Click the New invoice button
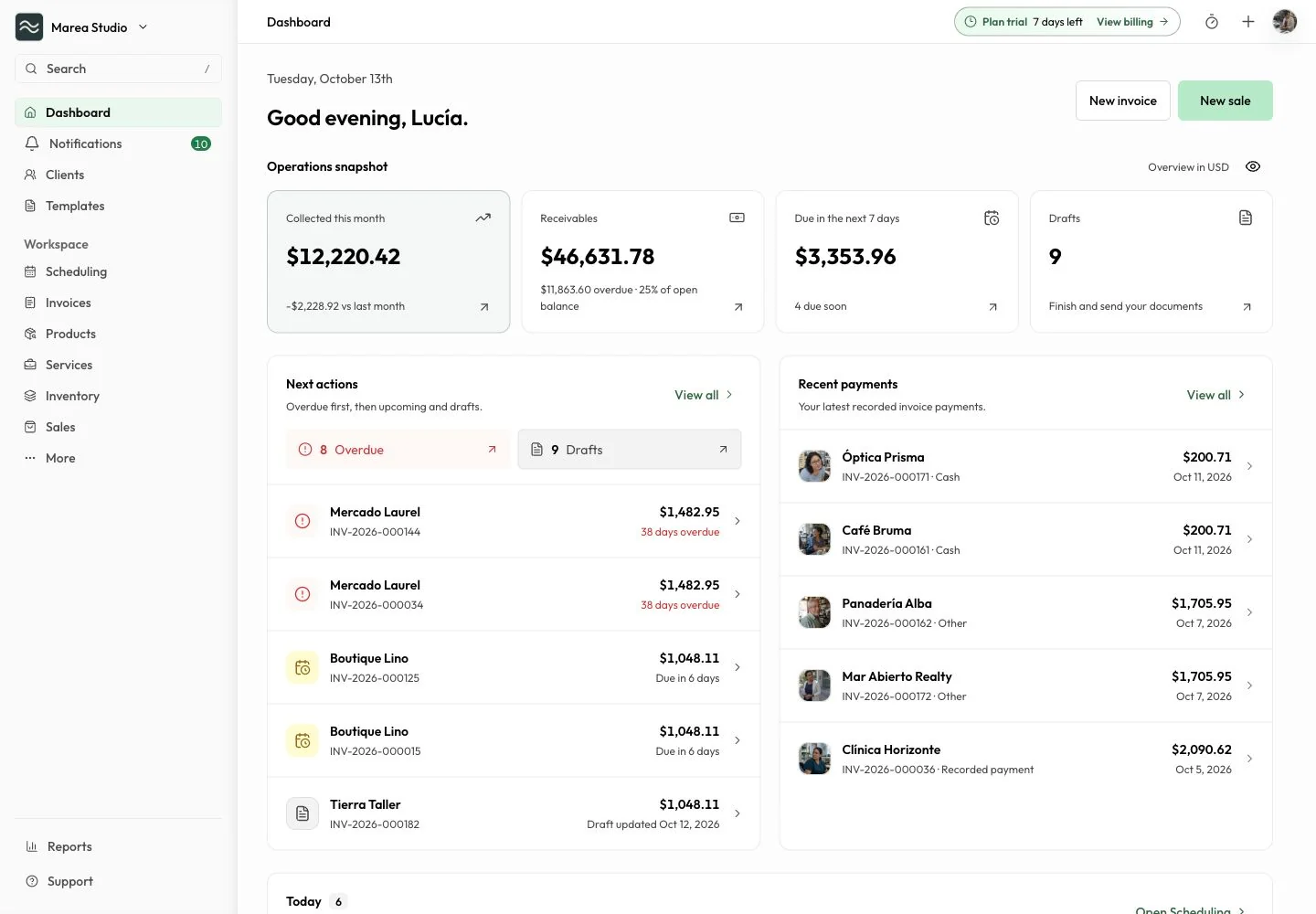 (1123, 101)
